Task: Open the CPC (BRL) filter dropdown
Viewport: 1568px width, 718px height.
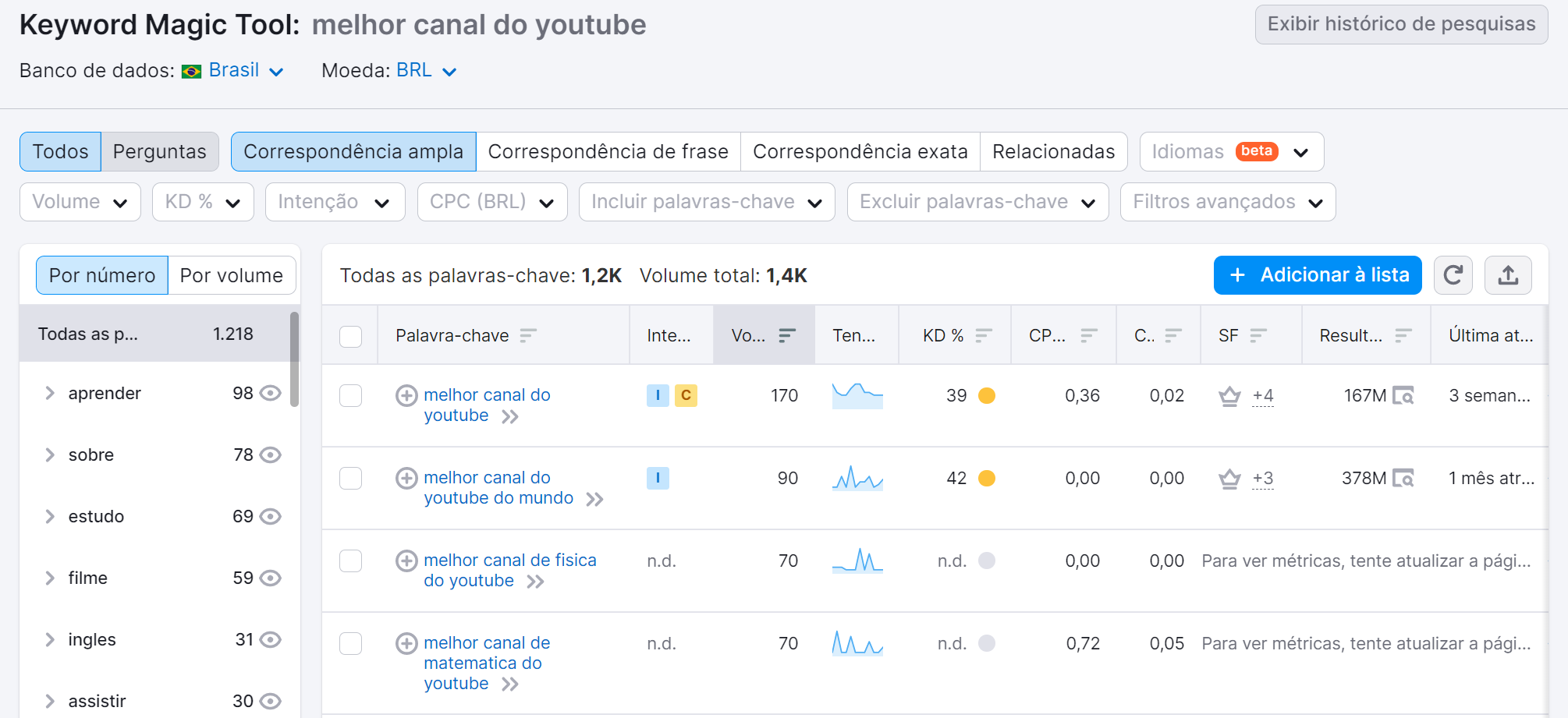Action: coord(492,202)
